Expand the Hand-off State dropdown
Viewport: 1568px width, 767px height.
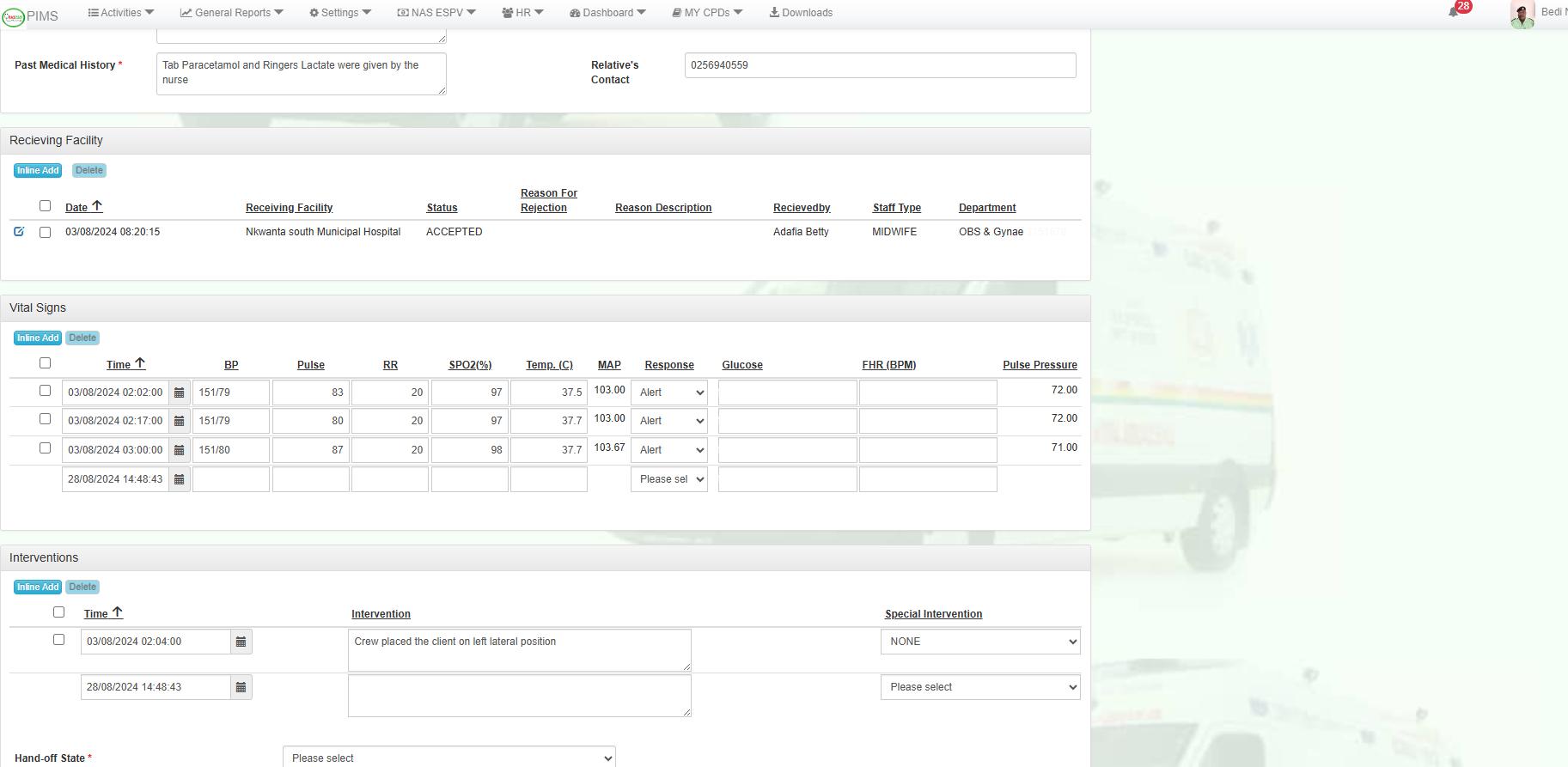pos(448,758)
